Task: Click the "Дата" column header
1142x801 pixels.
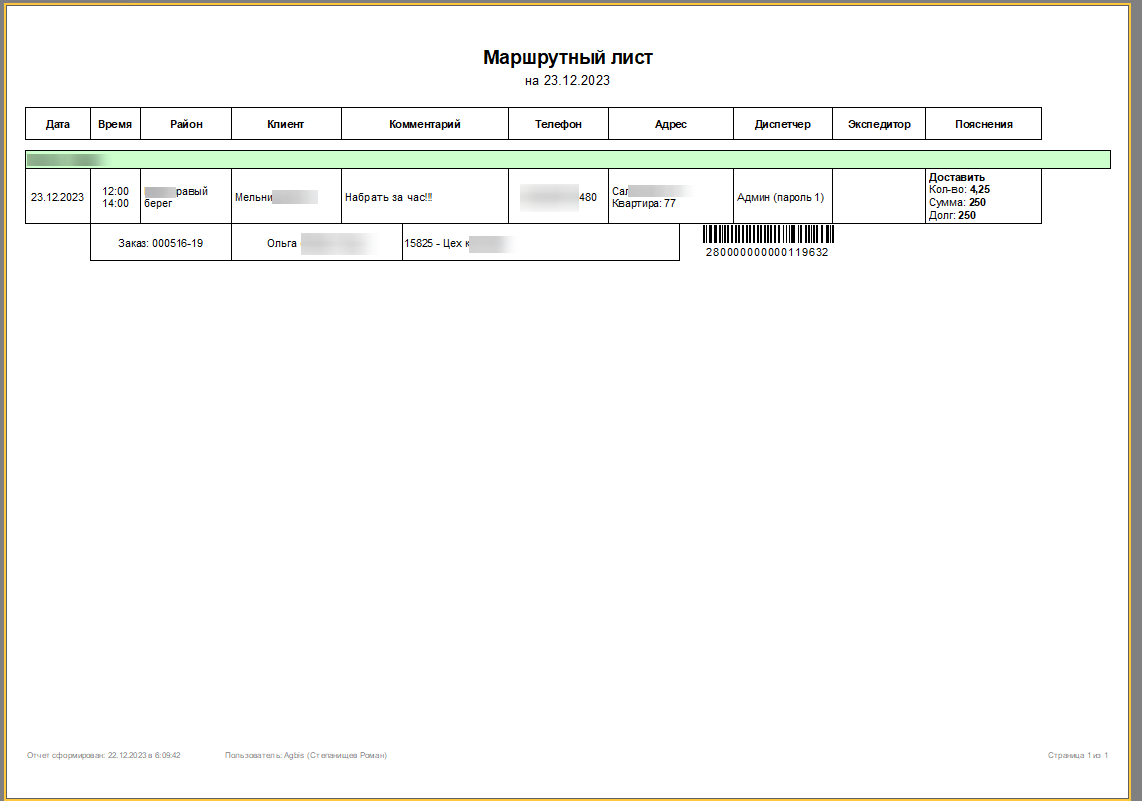Action: pos(58,124)
